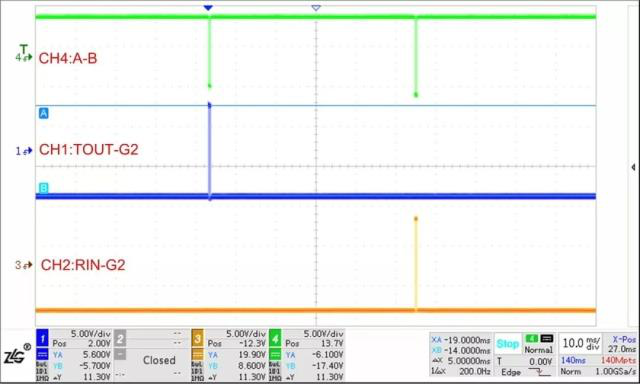Select the X-Pos 27.0ms field
Viewport: 640px width, 384px height.
tap(621, 344)
